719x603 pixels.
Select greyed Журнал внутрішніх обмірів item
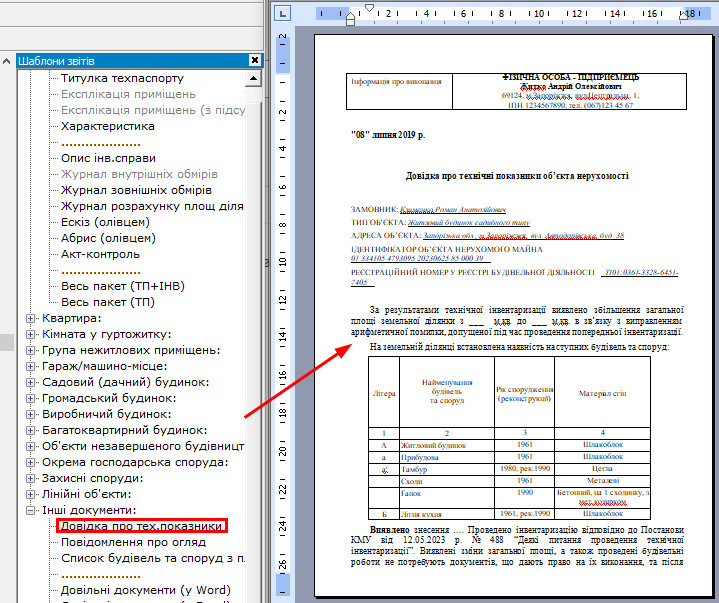(139, 174)
